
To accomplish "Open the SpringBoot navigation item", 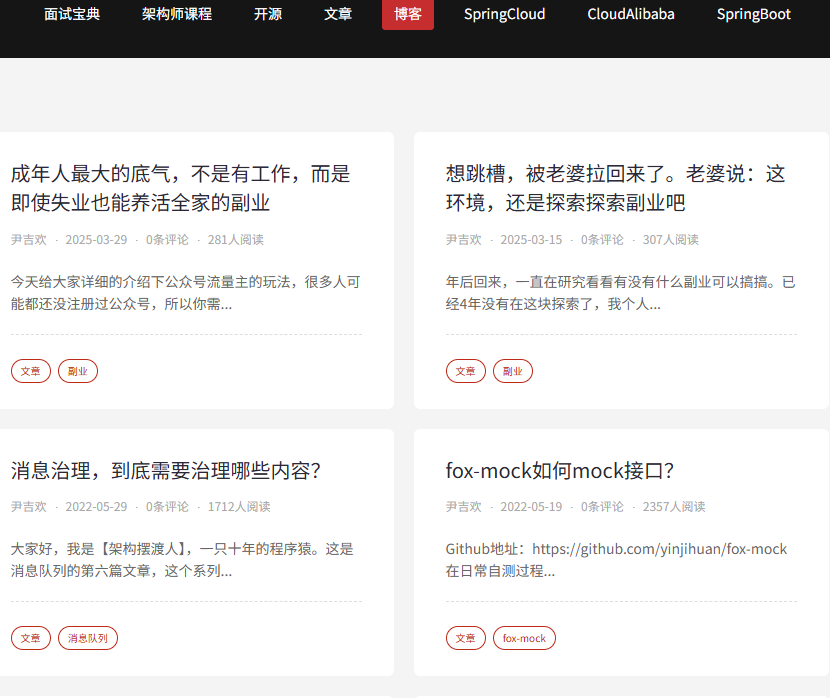I will point(754,14).
